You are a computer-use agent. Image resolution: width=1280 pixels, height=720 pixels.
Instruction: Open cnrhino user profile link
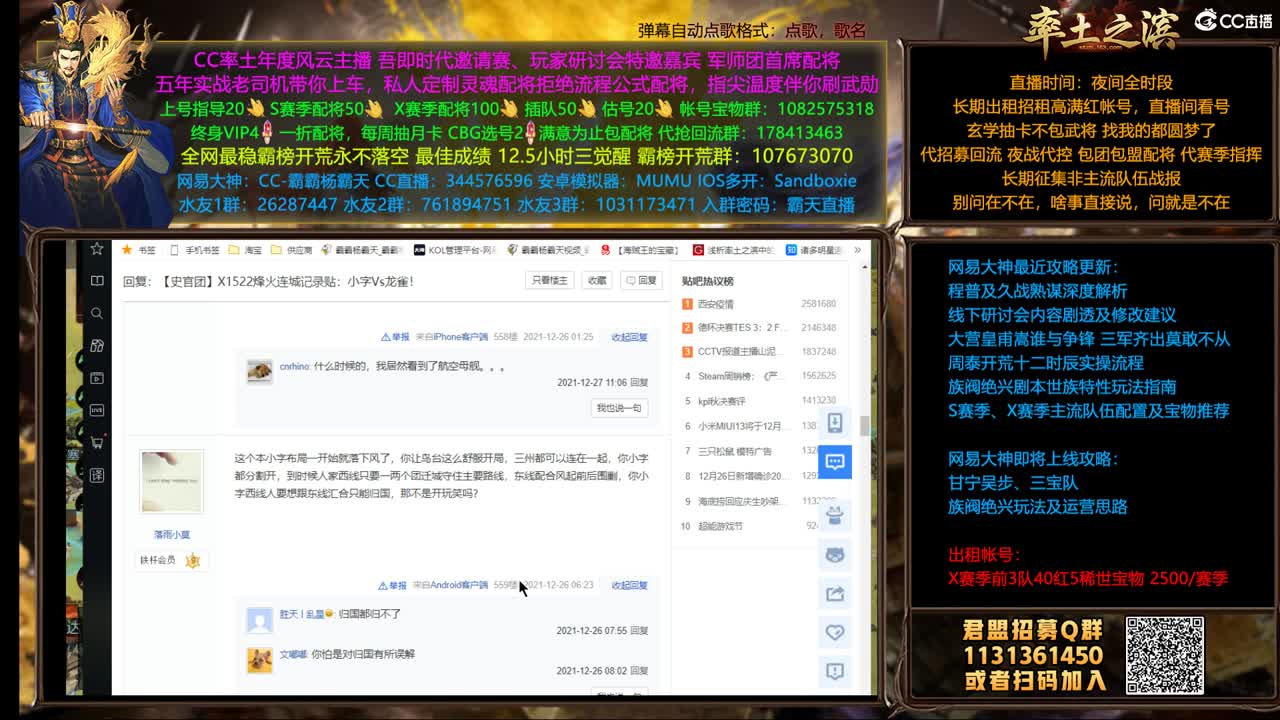(x=294, y=366)
